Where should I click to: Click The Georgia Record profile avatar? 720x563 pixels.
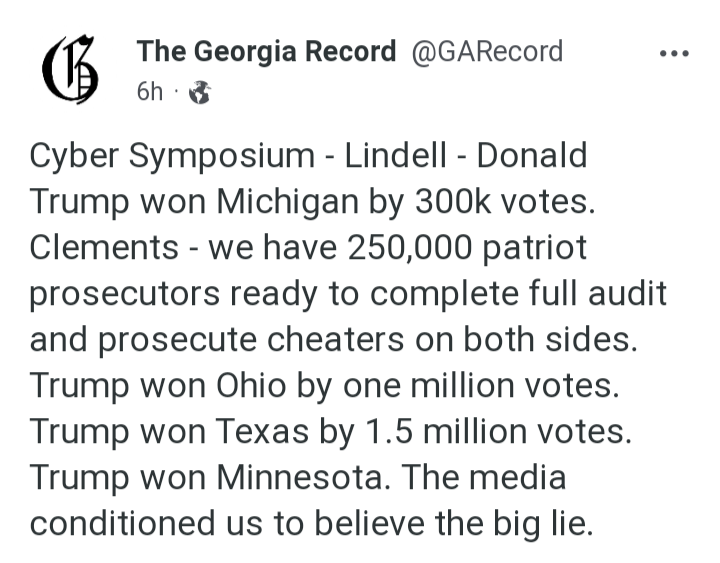coord(71,69)
